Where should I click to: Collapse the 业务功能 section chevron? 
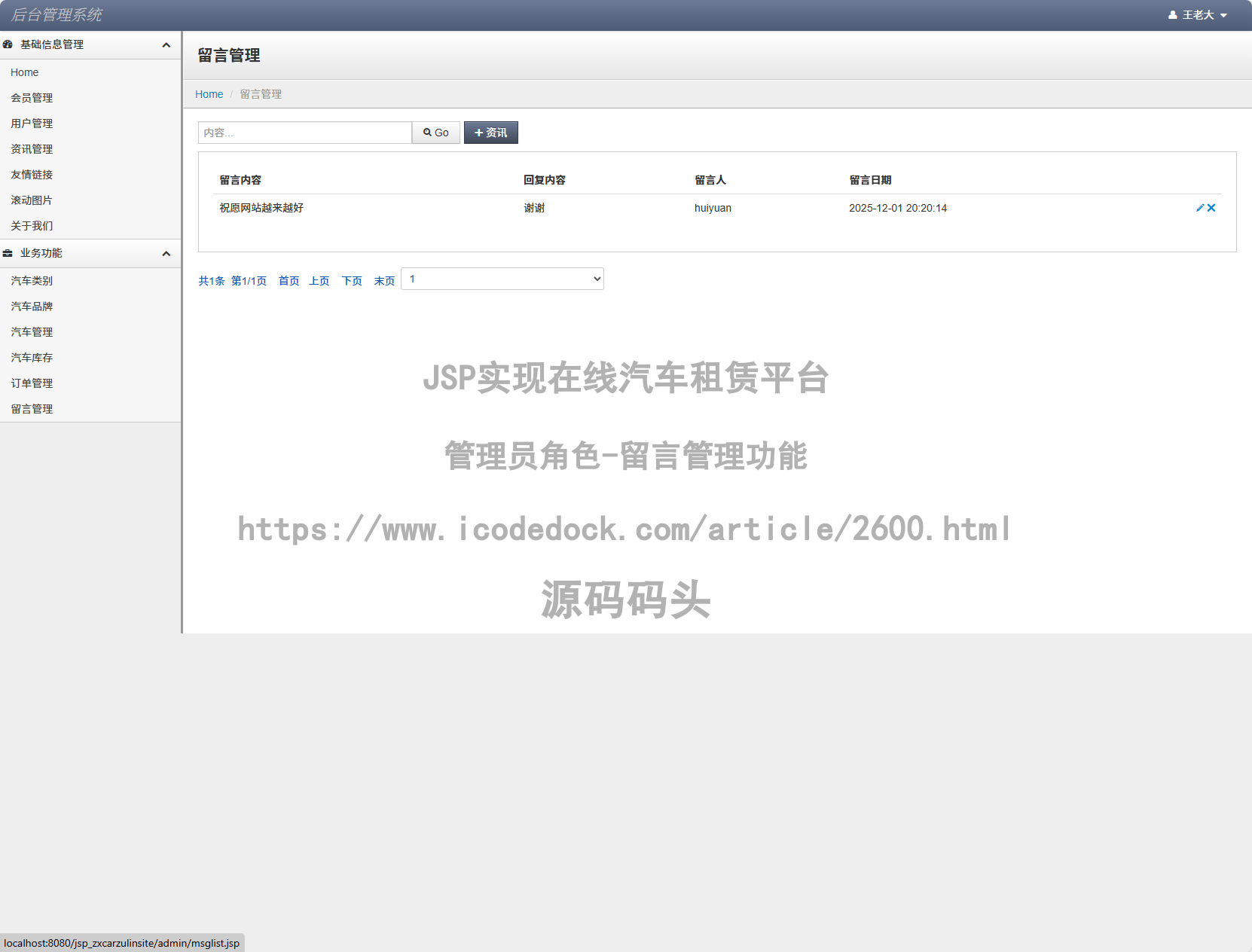pos(166,253)
